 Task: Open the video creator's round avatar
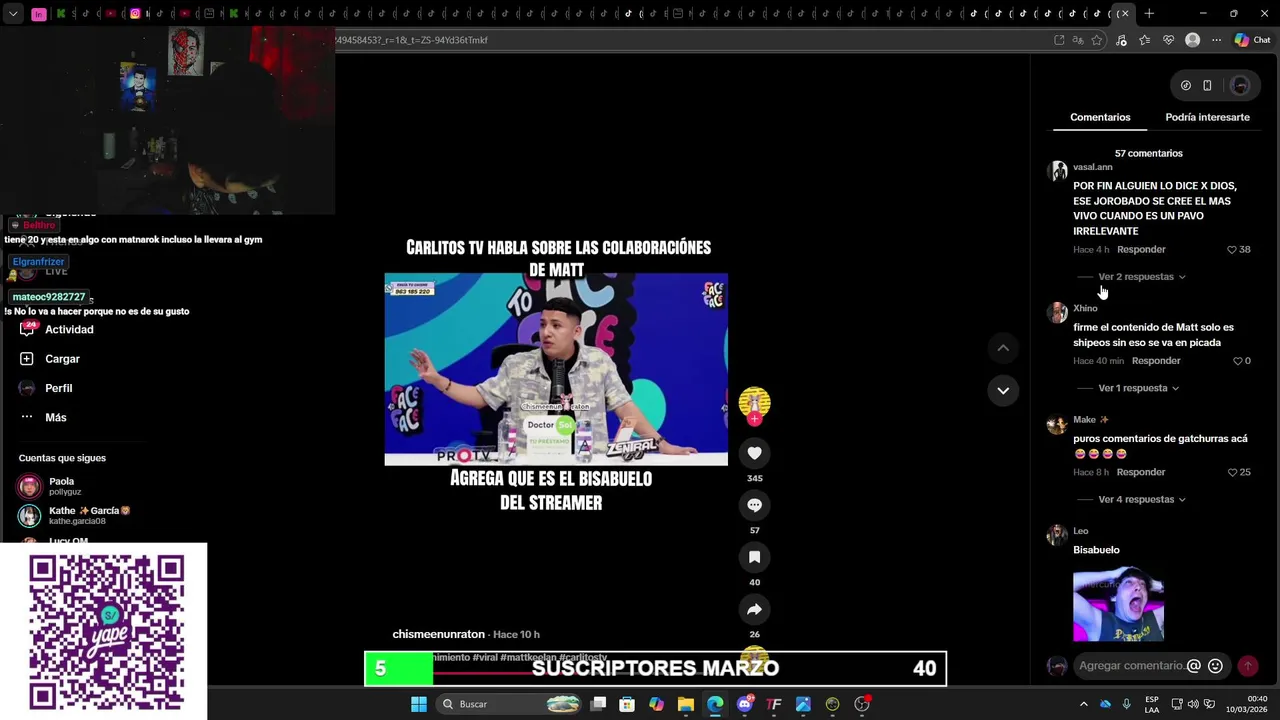pos(754,402)
